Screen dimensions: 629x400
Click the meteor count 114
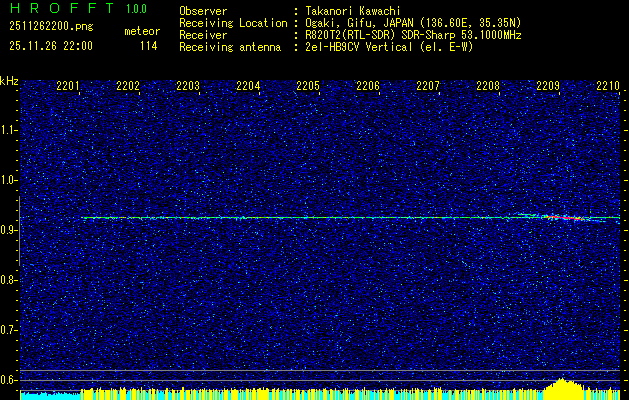(148, 46)
